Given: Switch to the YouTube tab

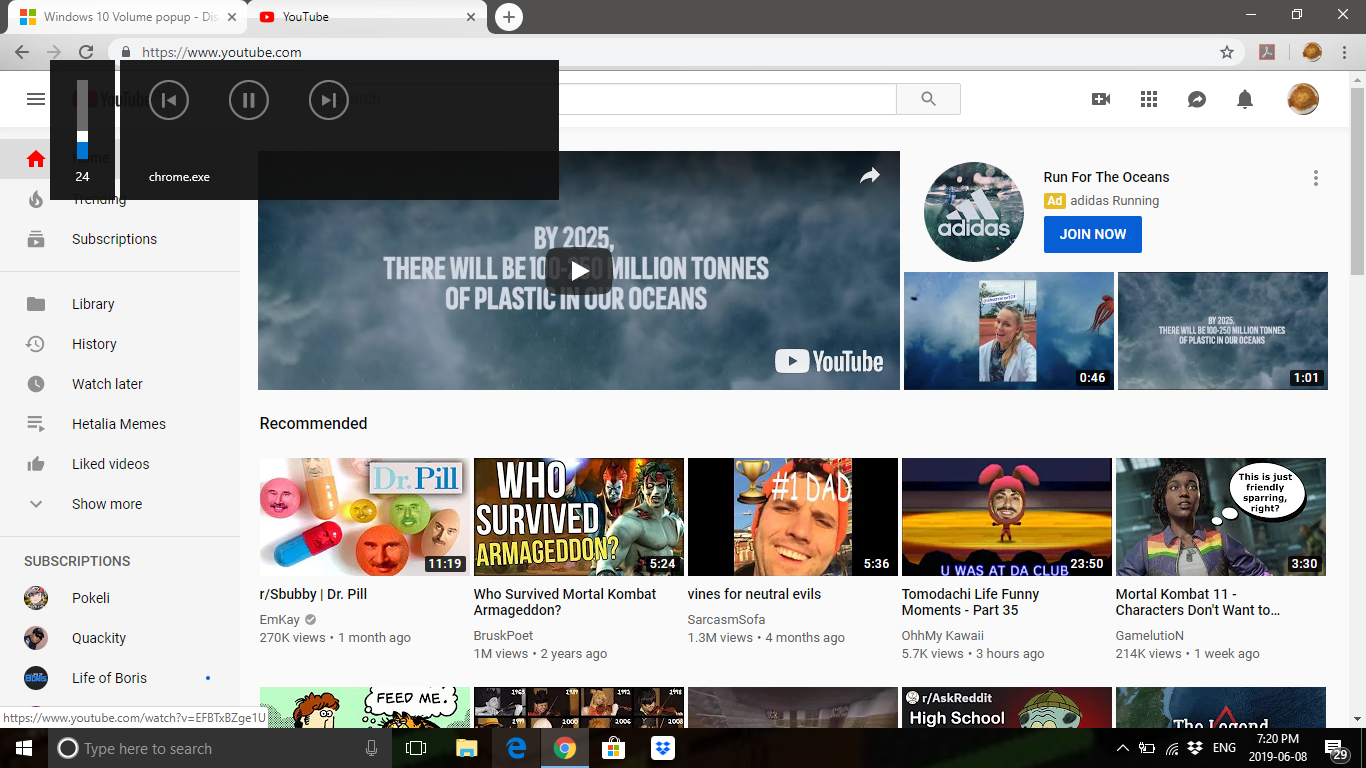Looking at the screenshot, I should click(367, 17).
